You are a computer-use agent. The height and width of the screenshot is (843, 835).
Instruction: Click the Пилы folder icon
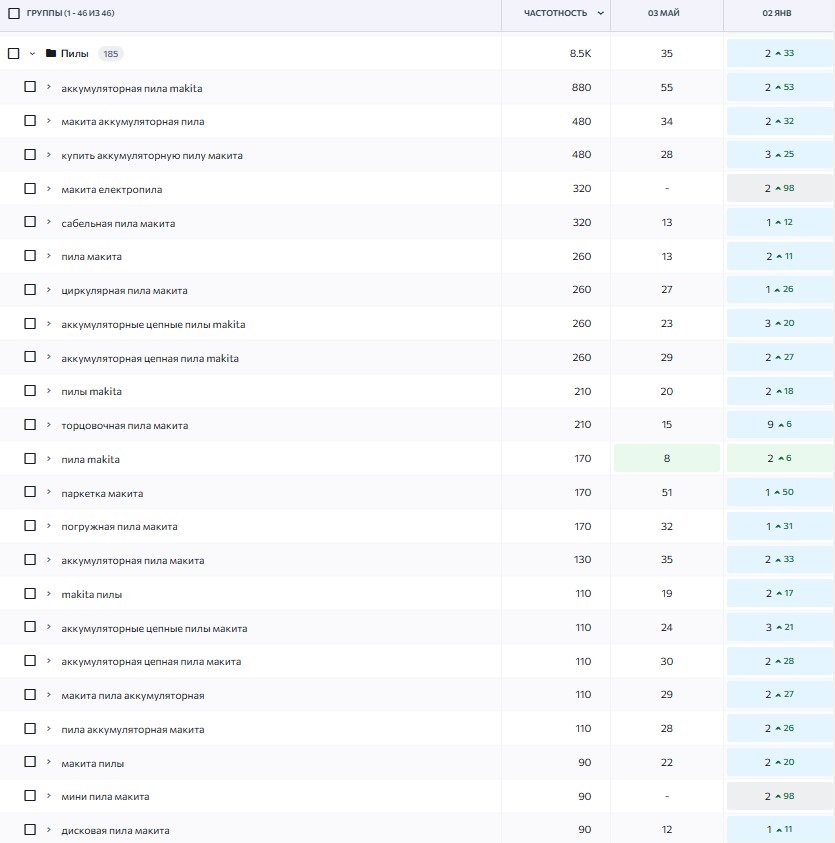point(51,54)
